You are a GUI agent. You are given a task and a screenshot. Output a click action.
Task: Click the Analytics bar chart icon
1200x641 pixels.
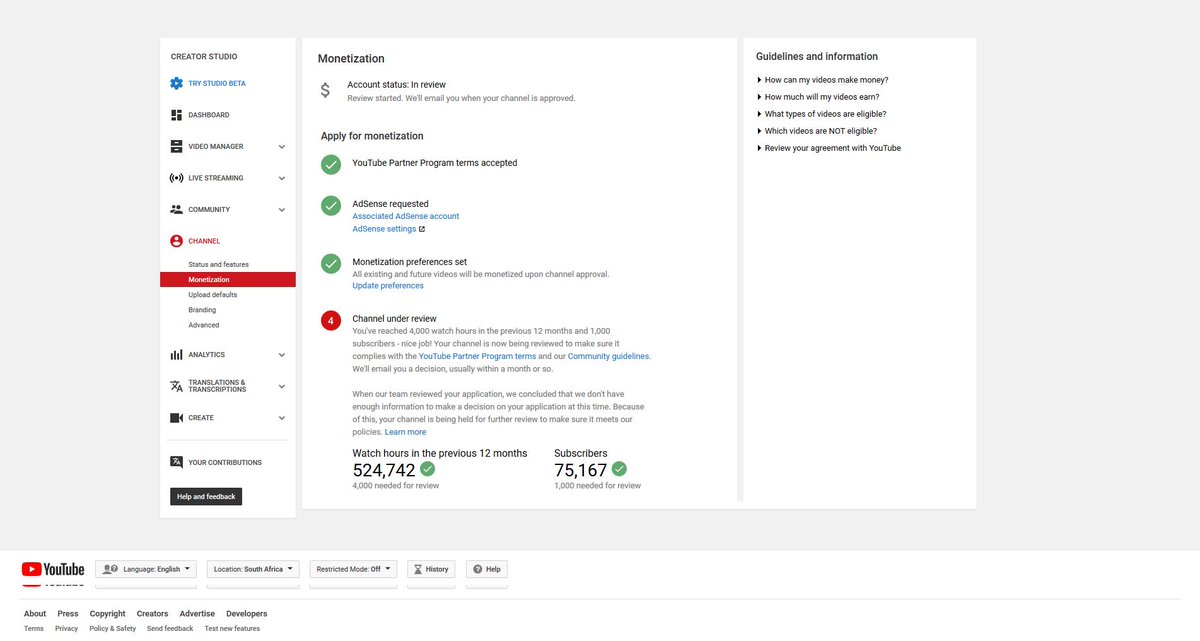pyautogui.click(x=176, y=355)
